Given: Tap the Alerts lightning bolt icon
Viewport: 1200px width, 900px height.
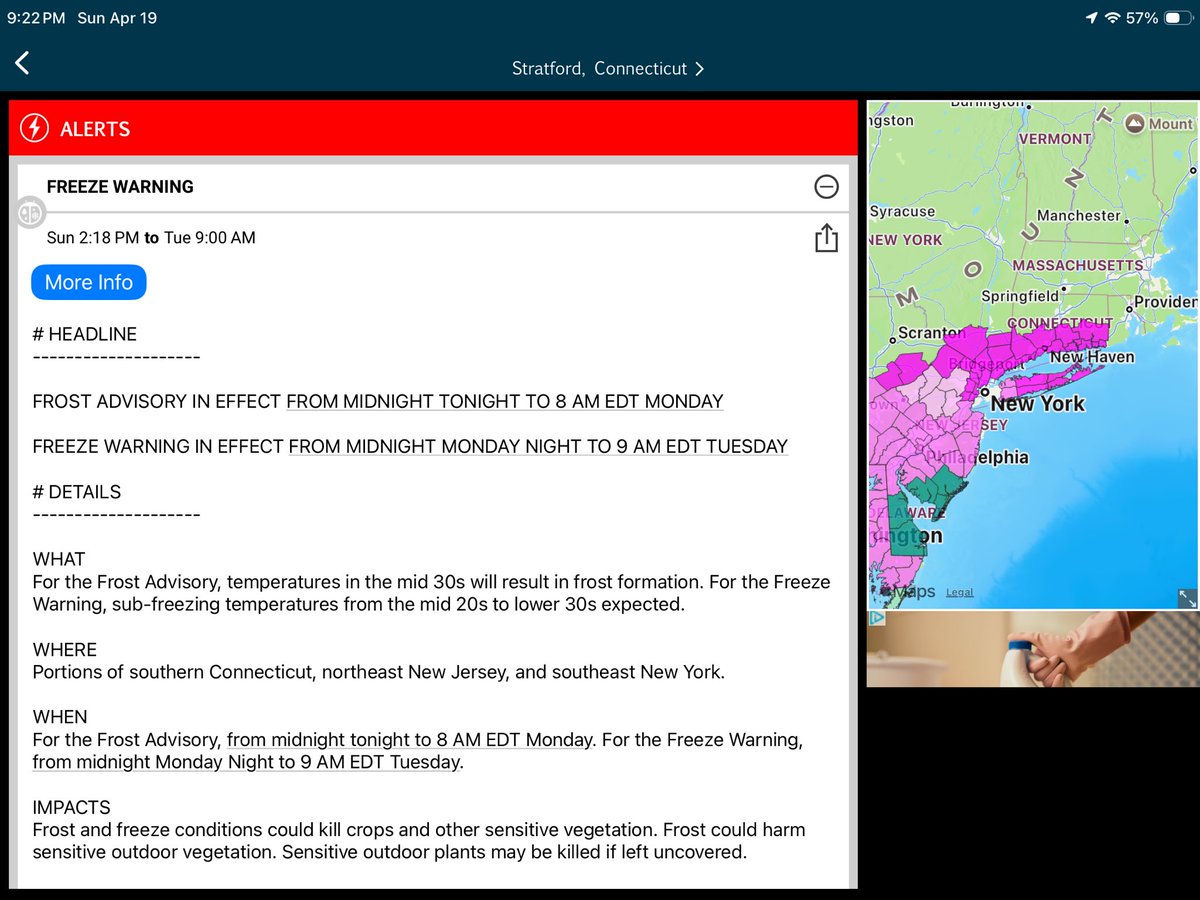Looking at the screenshot, I should pyautogui.click(x=34, y=129).
